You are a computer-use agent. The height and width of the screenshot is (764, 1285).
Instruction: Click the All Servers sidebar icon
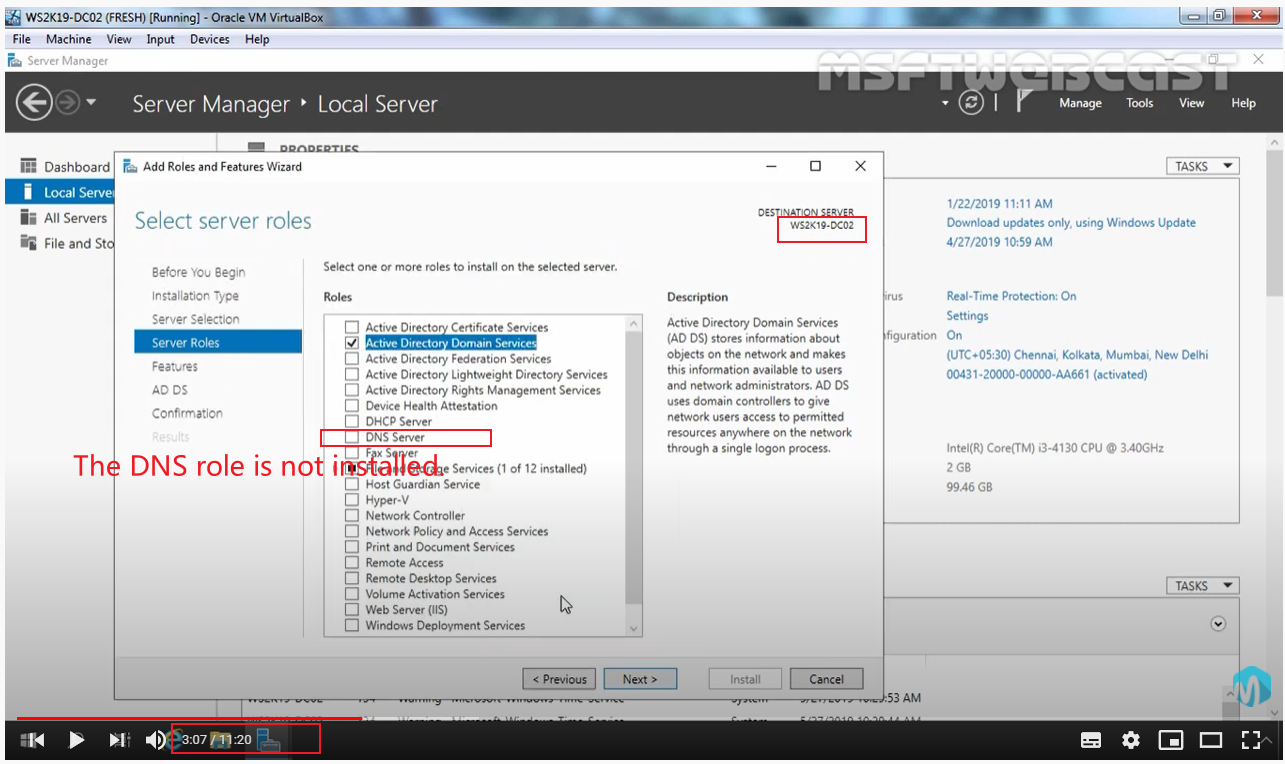point(28,217)
